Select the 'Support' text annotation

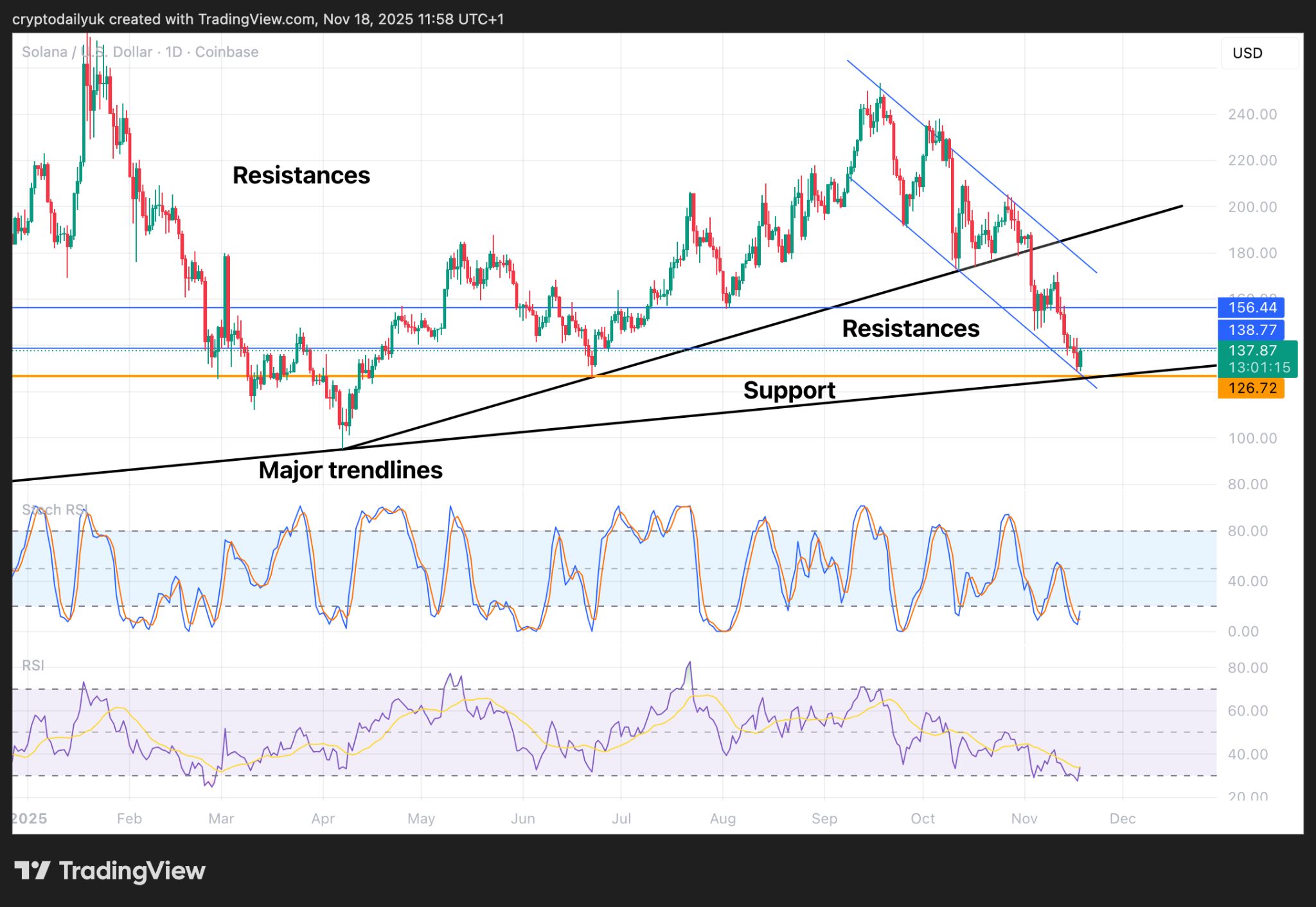point(789,390)
